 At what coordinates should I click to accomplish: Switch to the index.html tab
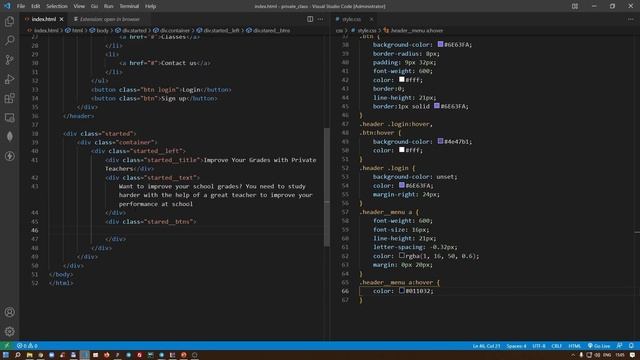pyautogui.click(x=43, y=19)
